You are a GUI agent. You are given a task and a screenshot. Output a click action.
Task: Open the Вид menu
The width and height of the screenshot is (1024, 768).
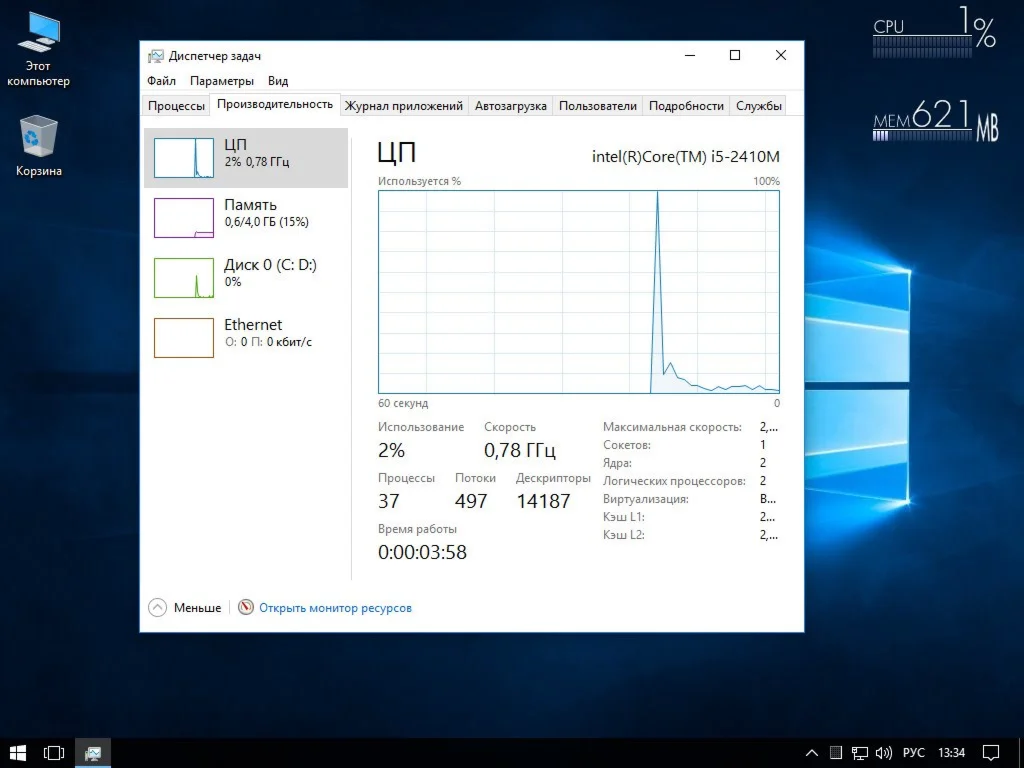[x=278, y=81]
